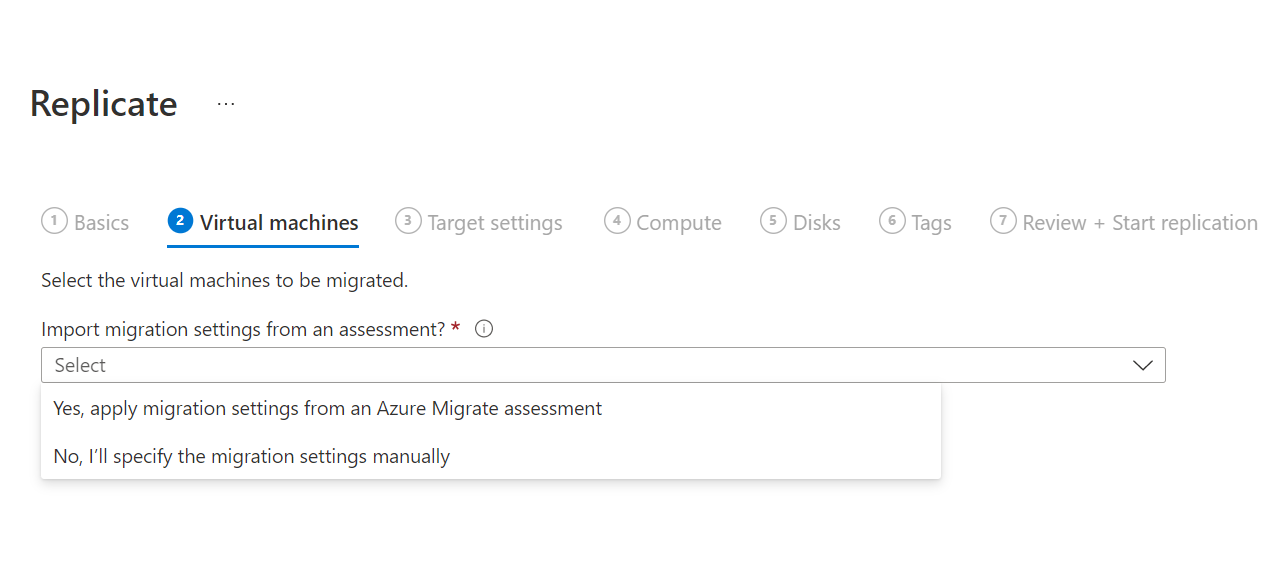Click the Virtual machines tab label
Screen dimensions: 1284x576
pyautogui.click(x=277, y=221)
